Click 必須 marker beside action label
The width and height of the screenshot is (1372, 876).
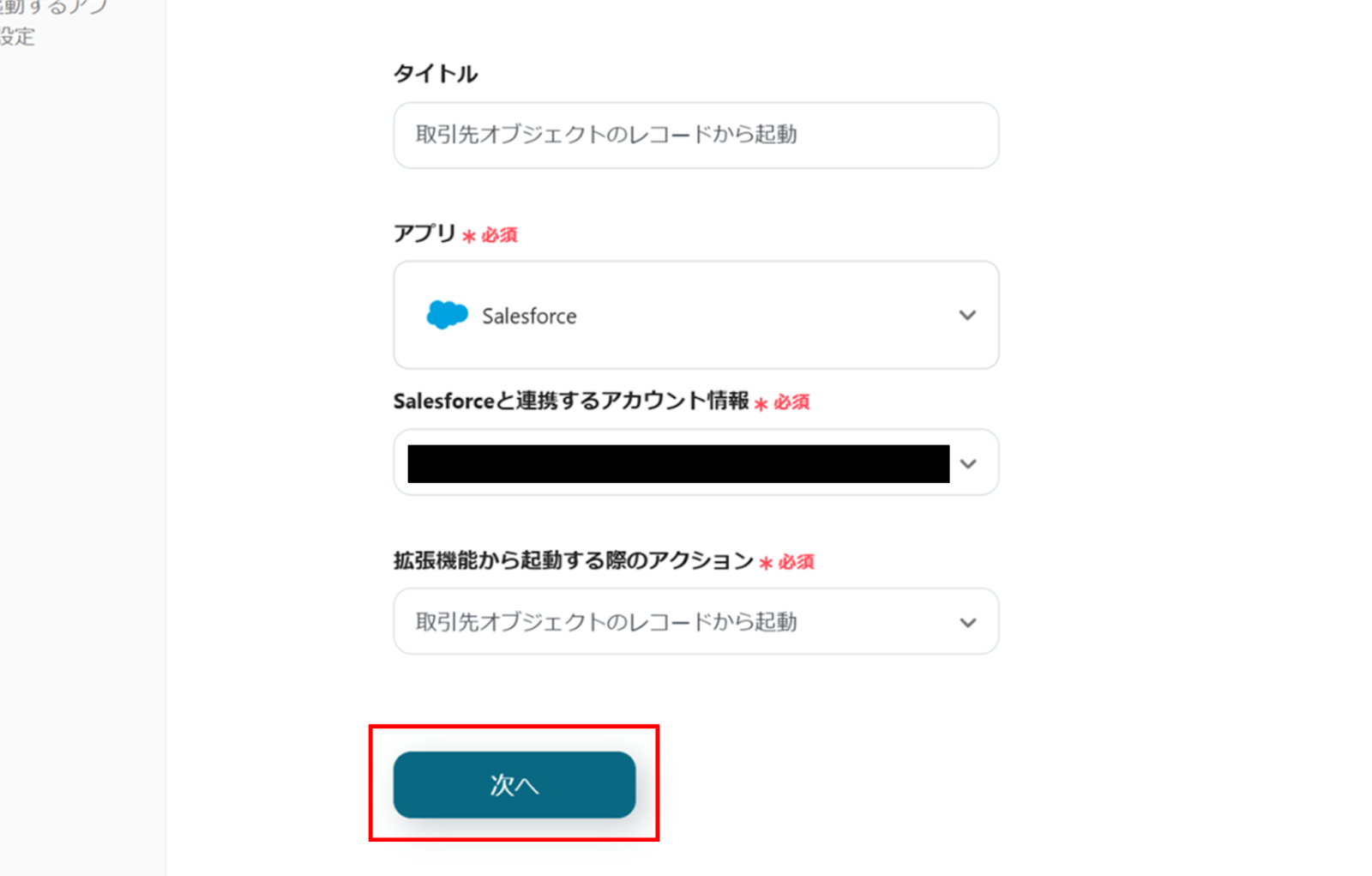point(796,562)
